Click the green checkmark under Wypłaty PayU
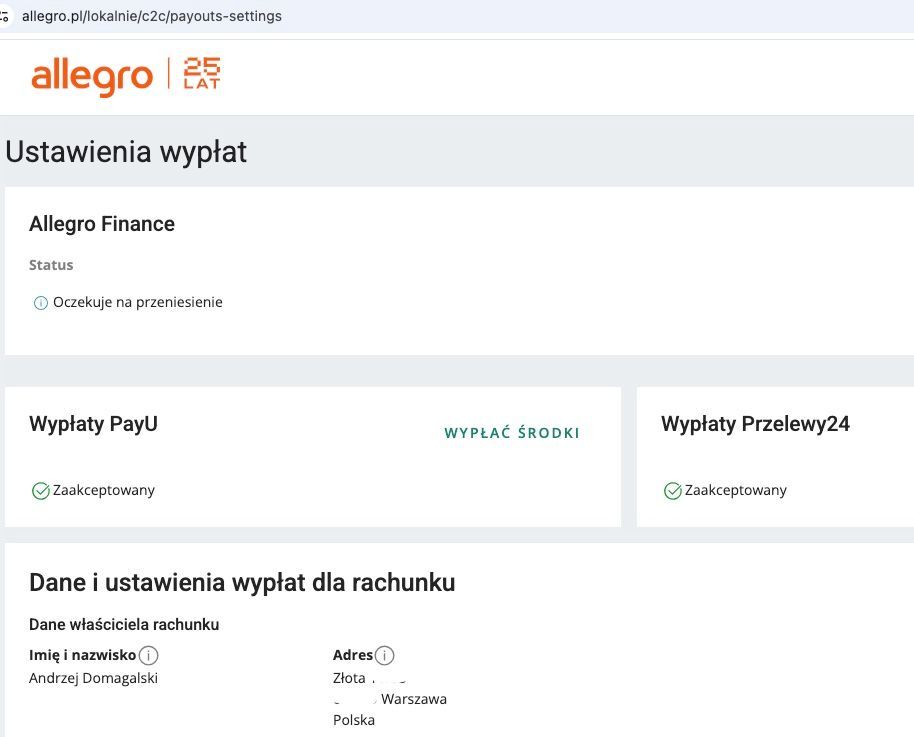This screenshot has height=737, width=914. click(x=41, y=491)
